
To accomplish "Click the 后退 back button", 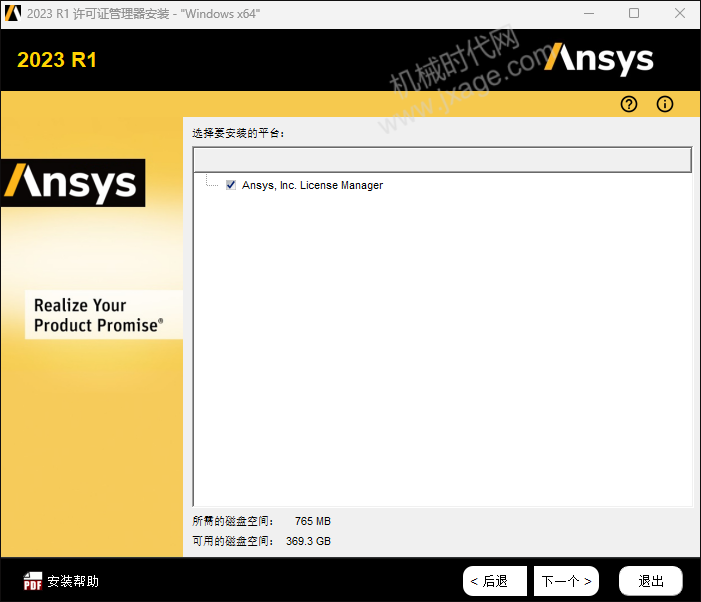I will (x=495, y=581).
